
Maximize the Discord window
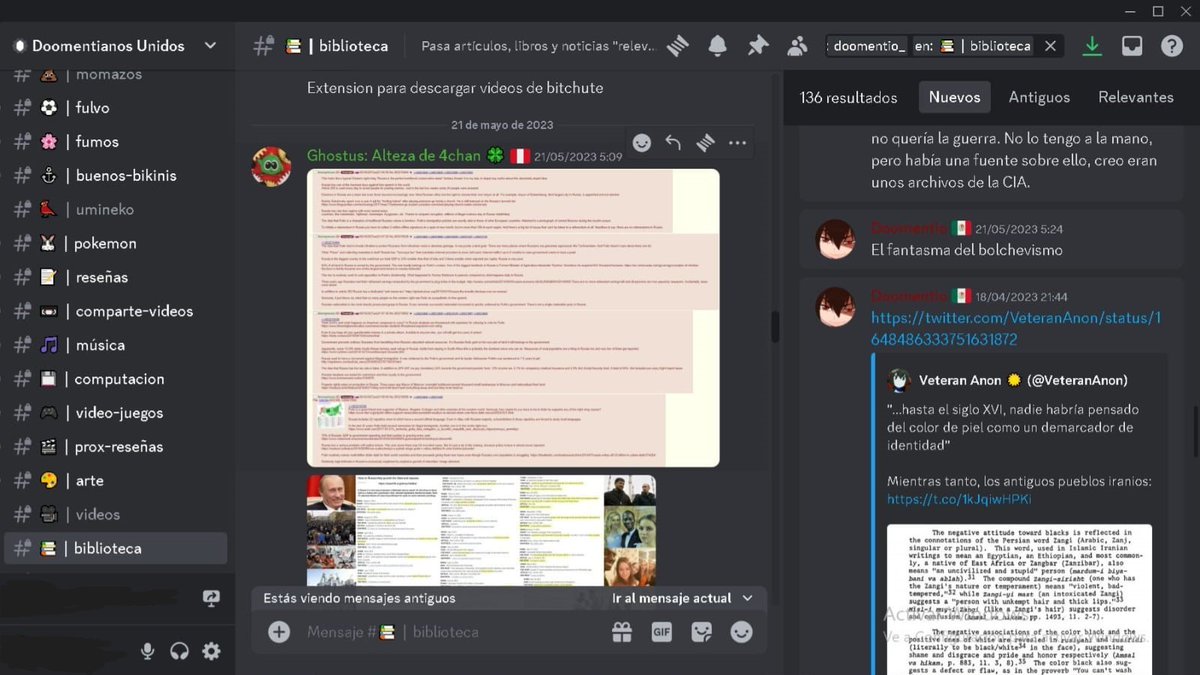1158,11
